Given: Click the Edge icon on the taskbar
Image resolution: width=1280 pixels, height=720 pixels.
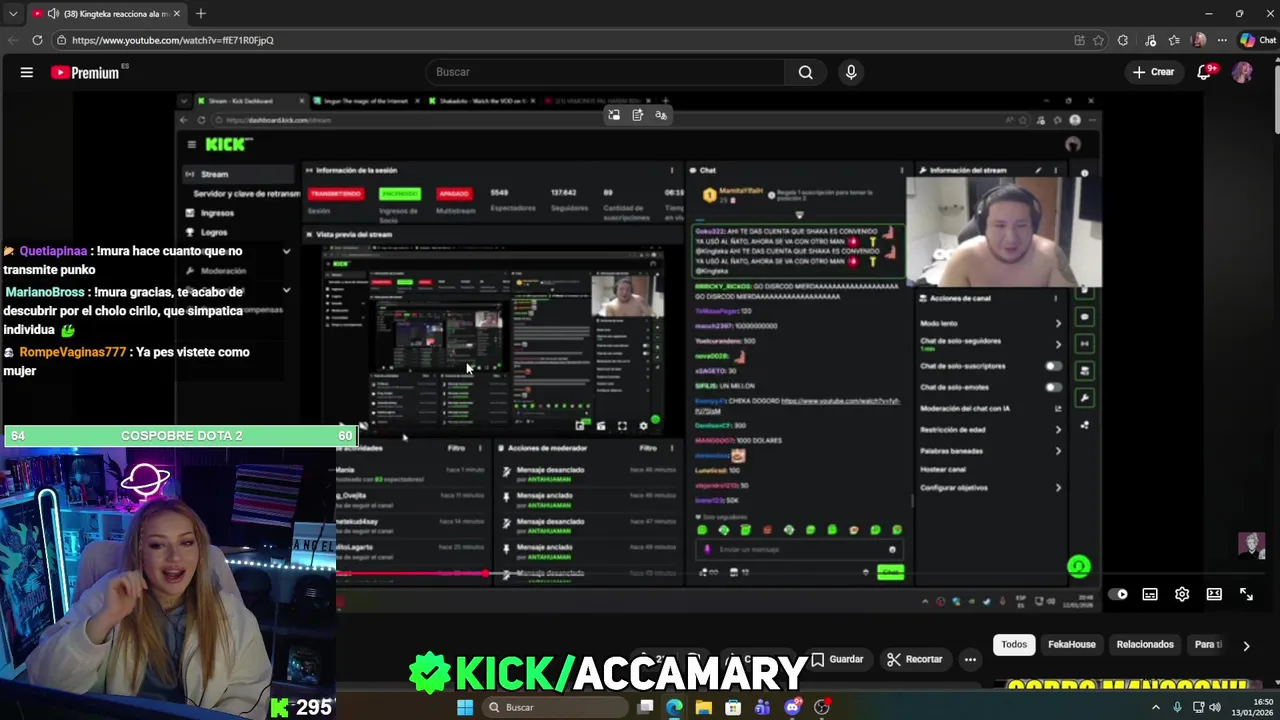Looking at the screenshot, I should [674, 707].
